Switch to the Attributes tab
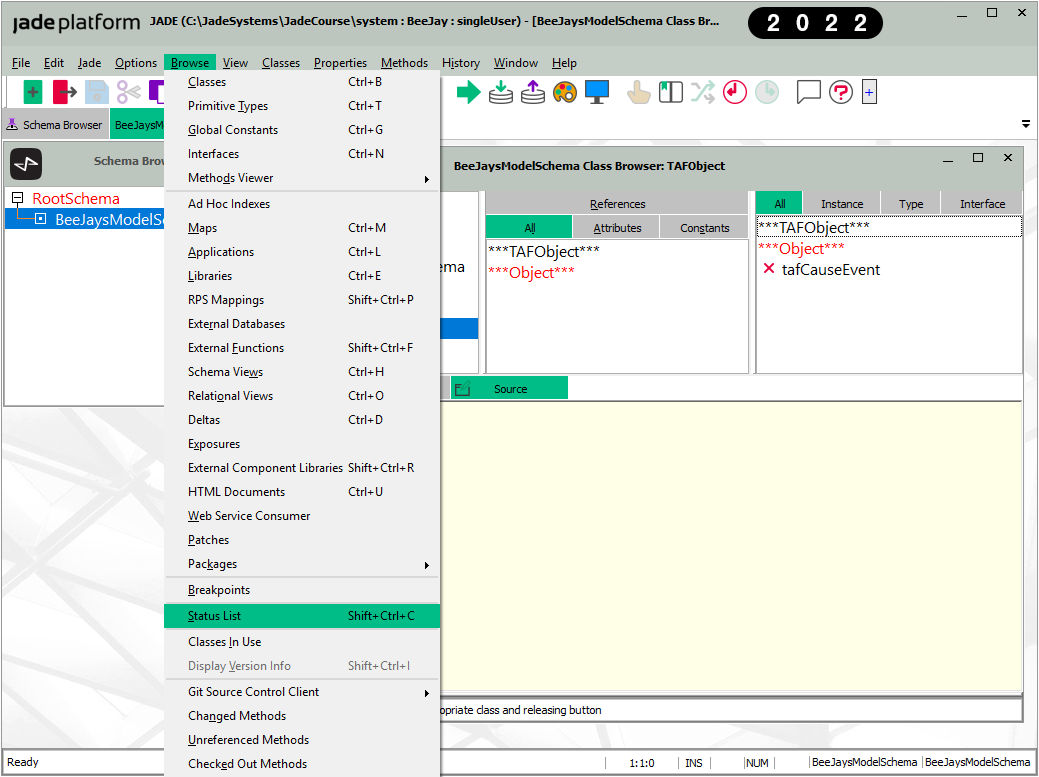This screenshot has width=1039, height=777. click(x=617, y=228)
